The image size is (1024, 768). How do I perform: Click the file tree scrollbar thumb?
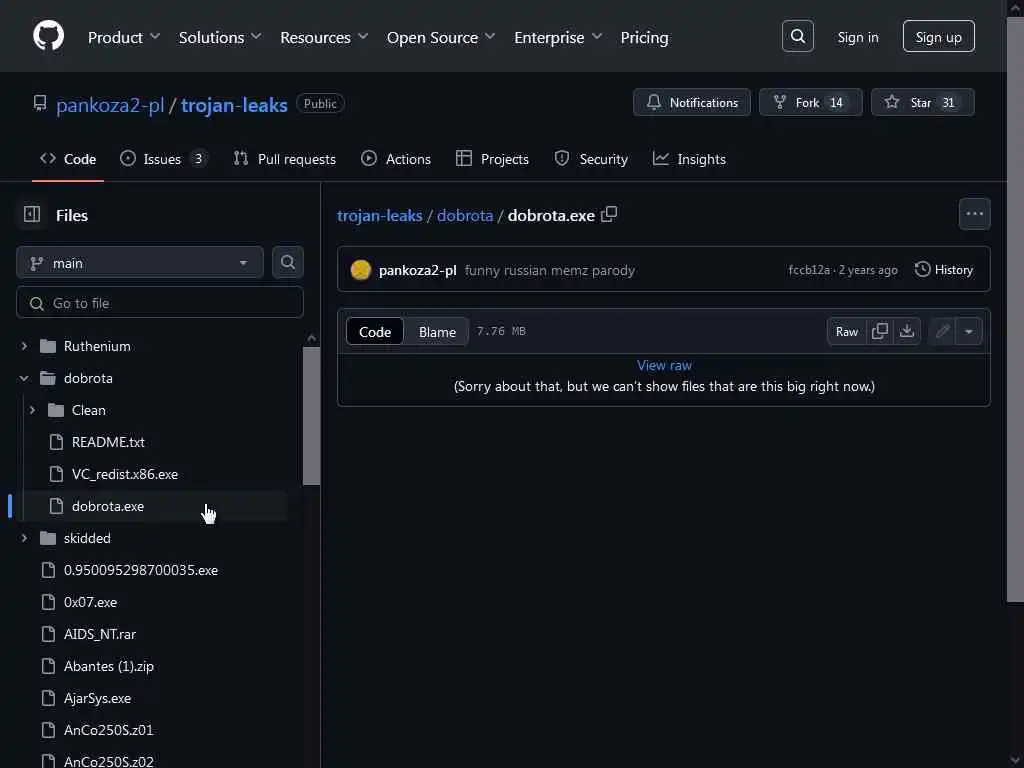tap(312, 415)
